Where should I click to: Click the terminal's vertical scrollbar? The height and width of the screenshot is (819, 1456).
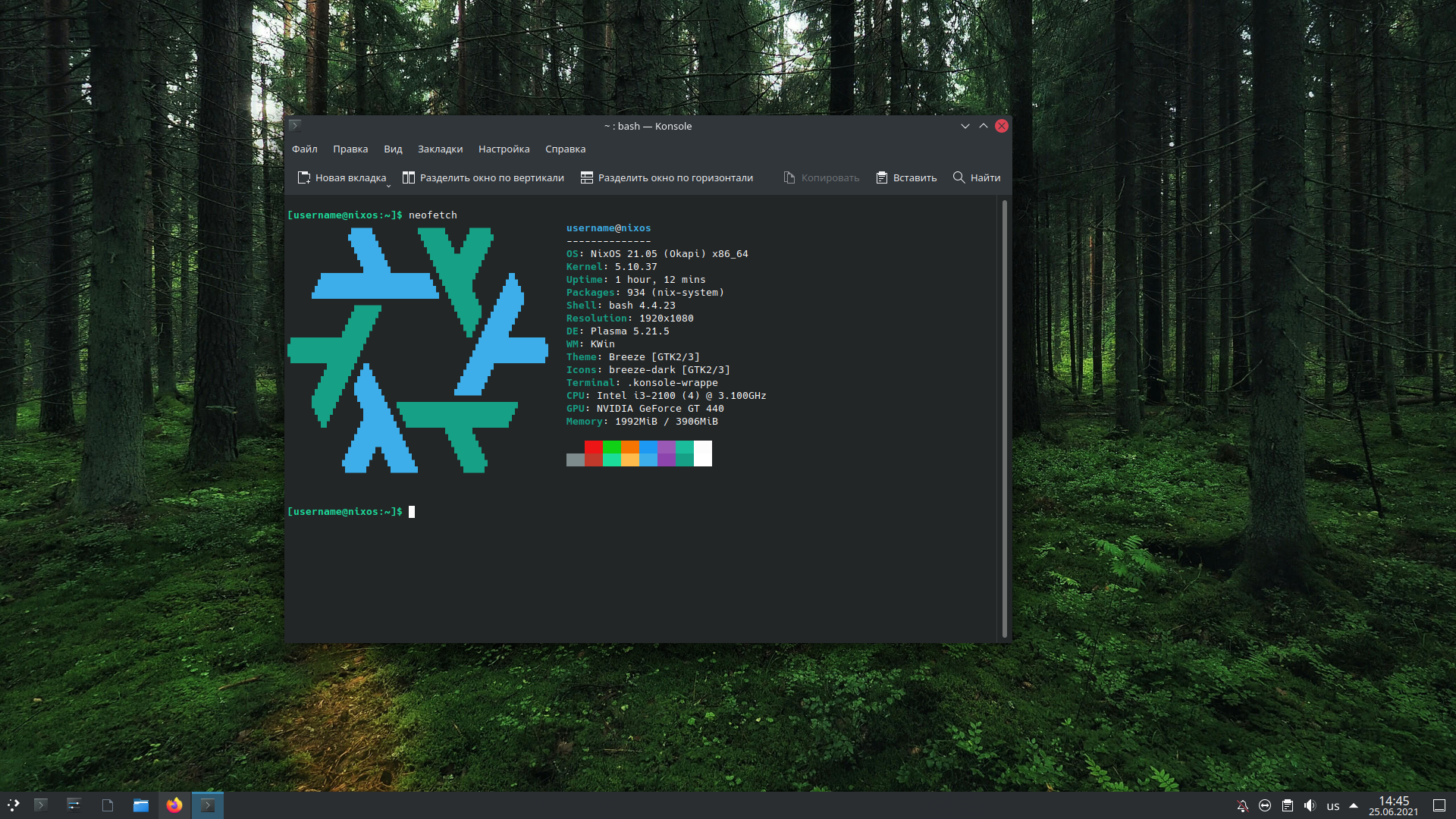click(1004, 417)
